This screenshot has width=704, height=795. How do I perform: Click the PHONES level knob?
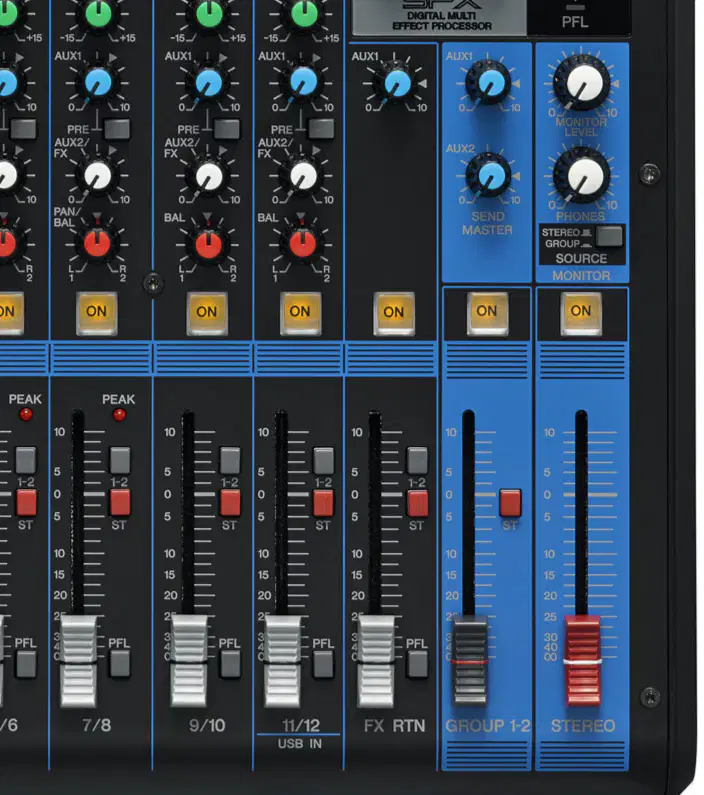pos(584,176)
